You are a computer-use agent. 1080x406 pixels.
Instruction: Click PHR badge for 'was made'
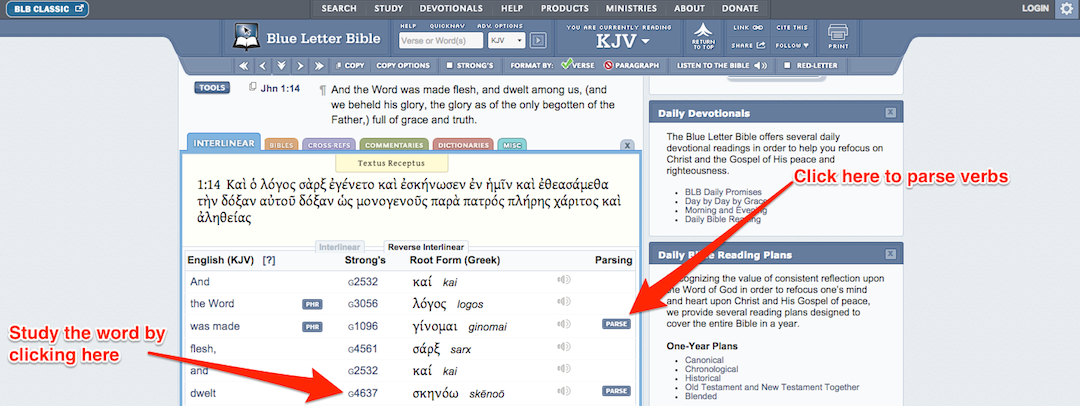coord(312,327)
